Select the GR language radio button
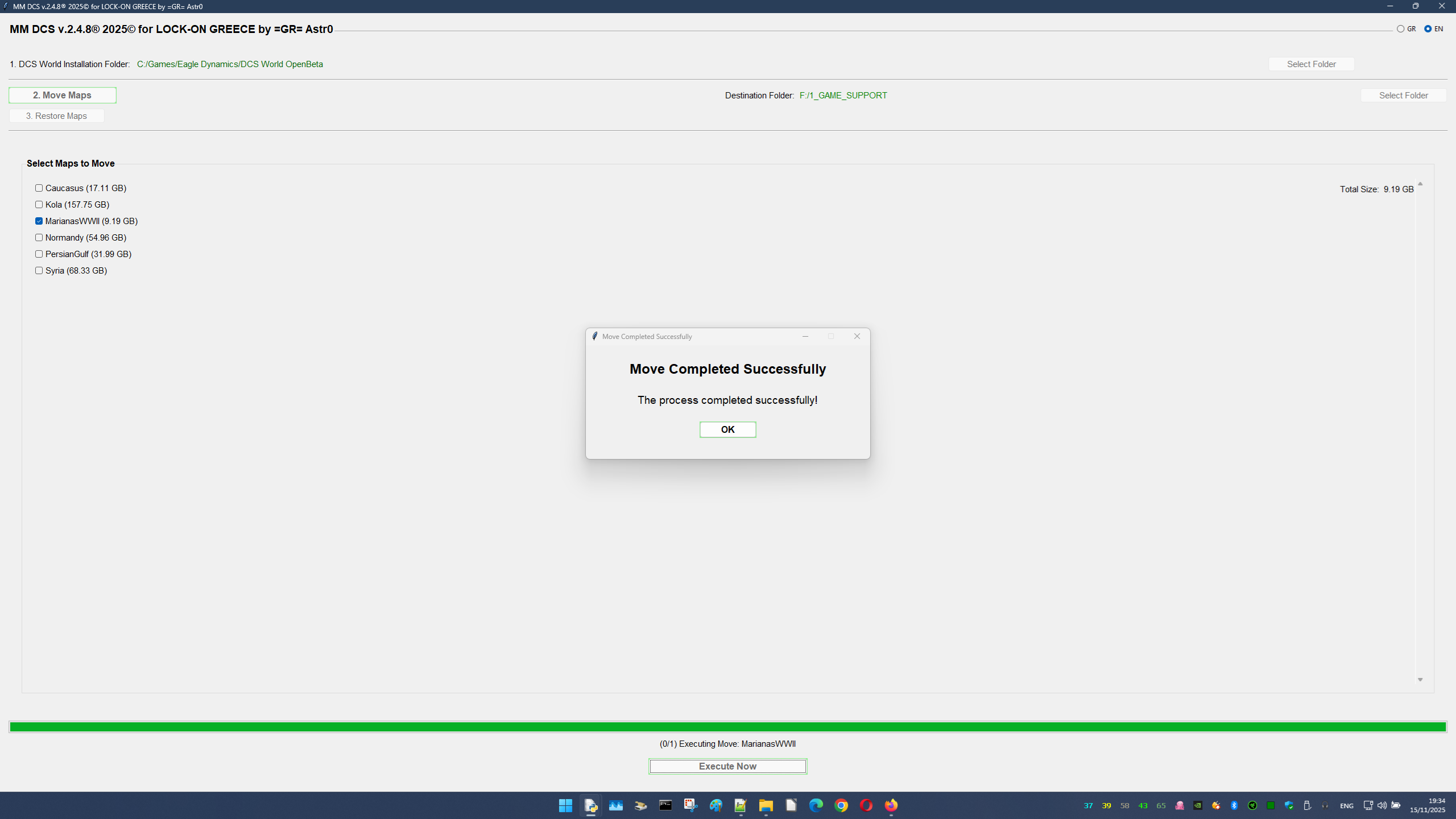The height and width of the screenshot is (819, 1456). tap(1400, 28)
